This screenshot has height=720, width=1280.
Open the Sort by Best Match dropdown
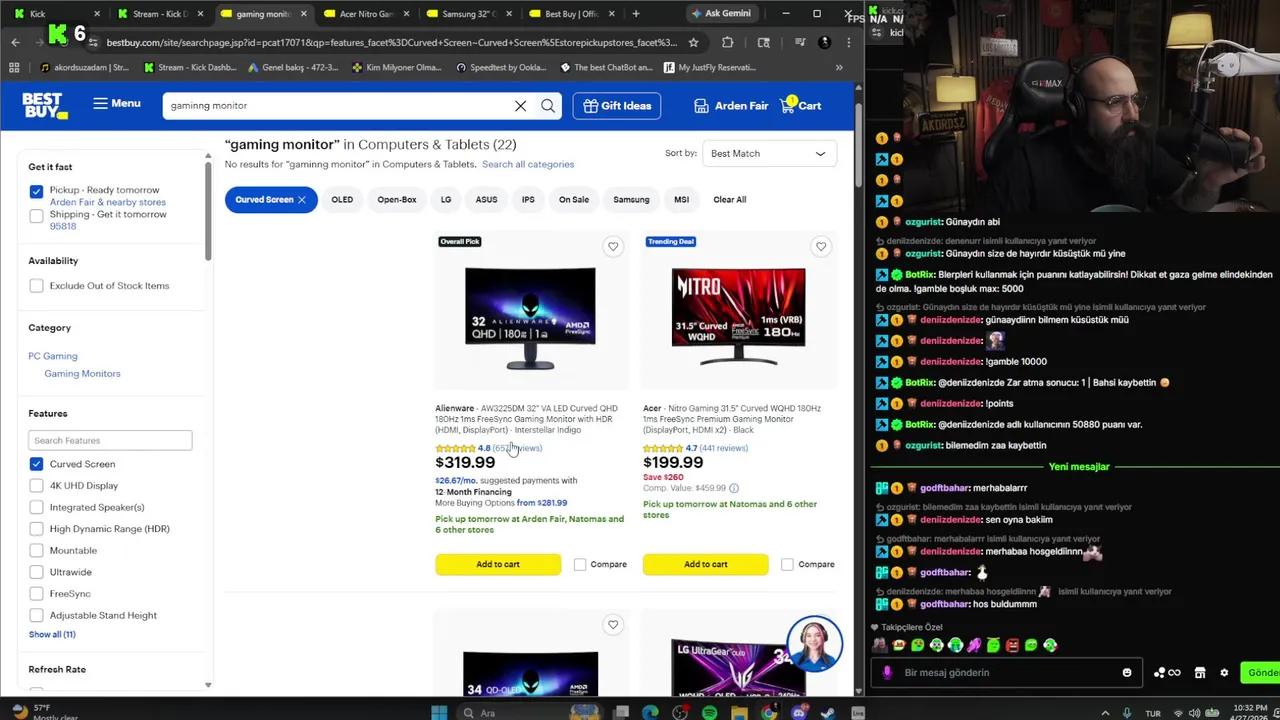(x=768, y=154)
